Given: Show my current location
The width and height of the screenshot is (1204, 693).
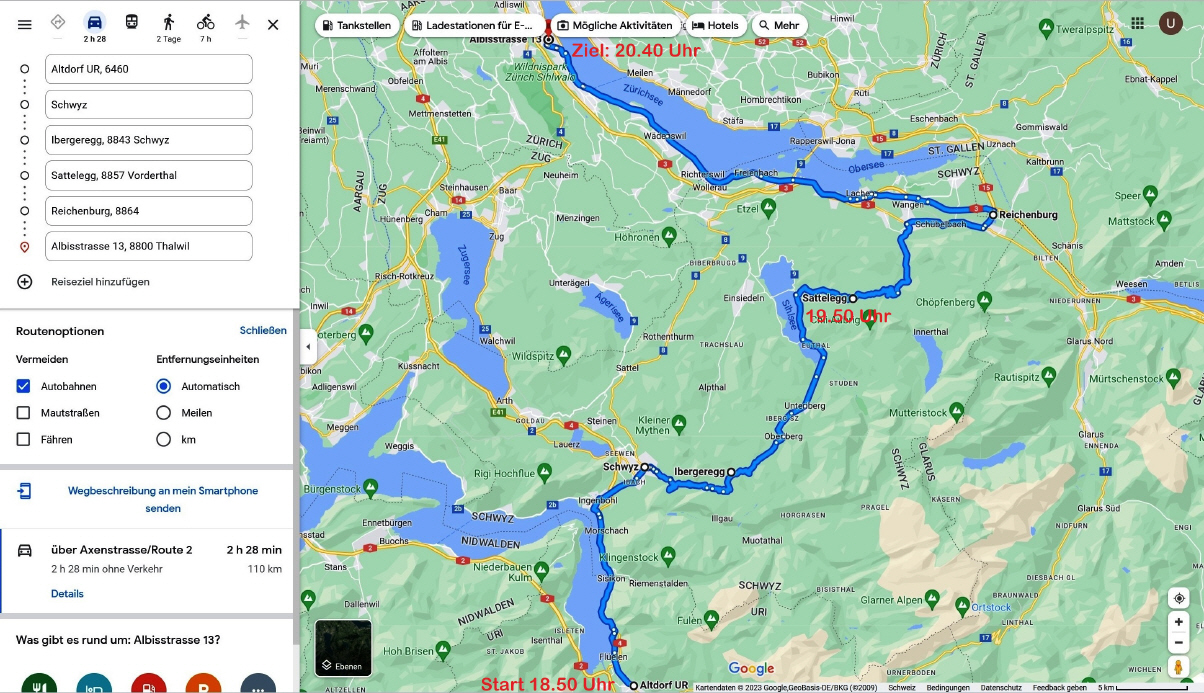Looking at the screenshot, I should point(1179,598).
